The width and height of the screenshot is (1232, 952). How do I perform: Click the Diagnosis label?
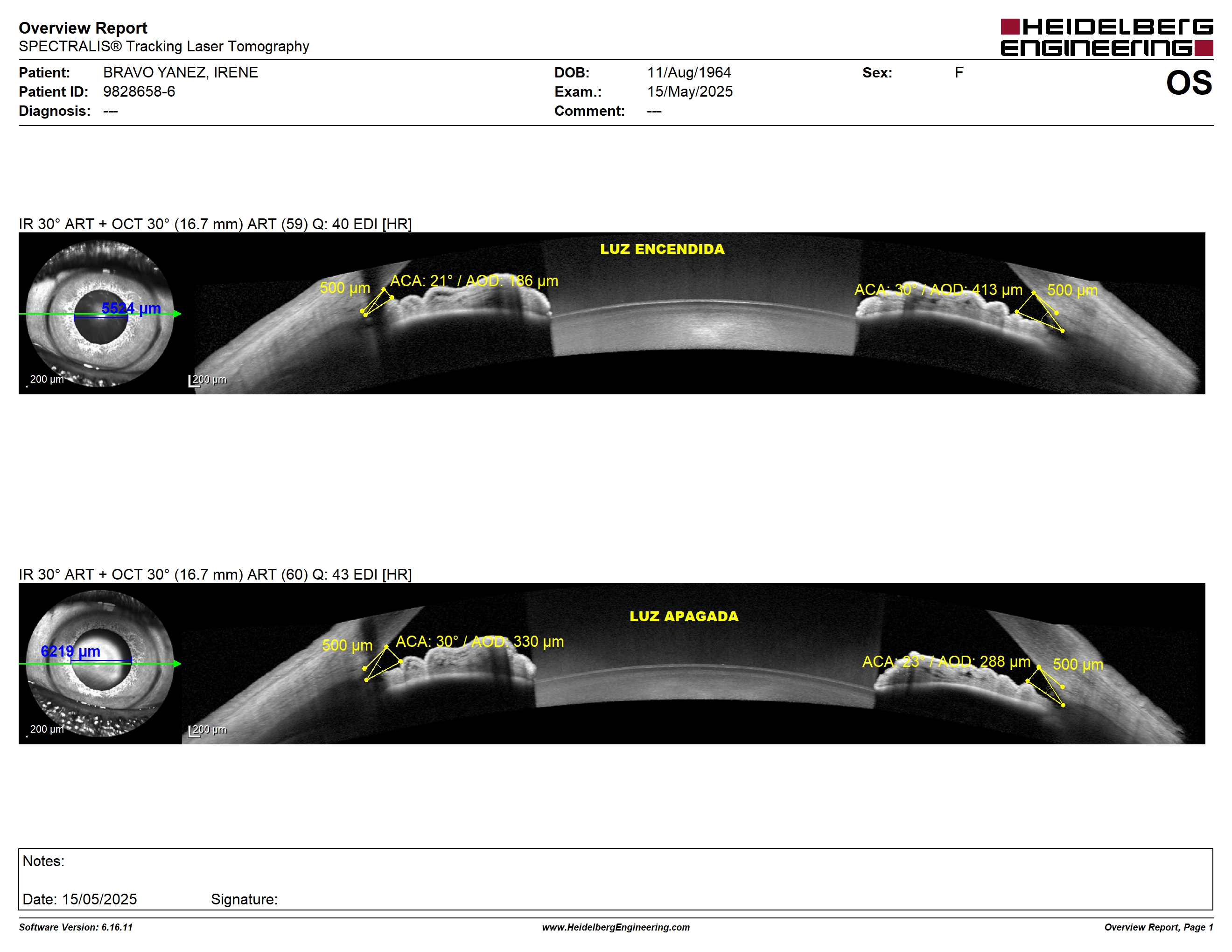[55, 111]
